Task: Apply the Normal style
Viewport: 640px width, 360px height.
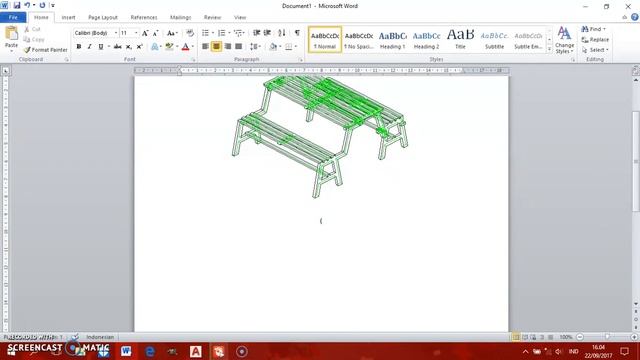Action: pos(325,40)
